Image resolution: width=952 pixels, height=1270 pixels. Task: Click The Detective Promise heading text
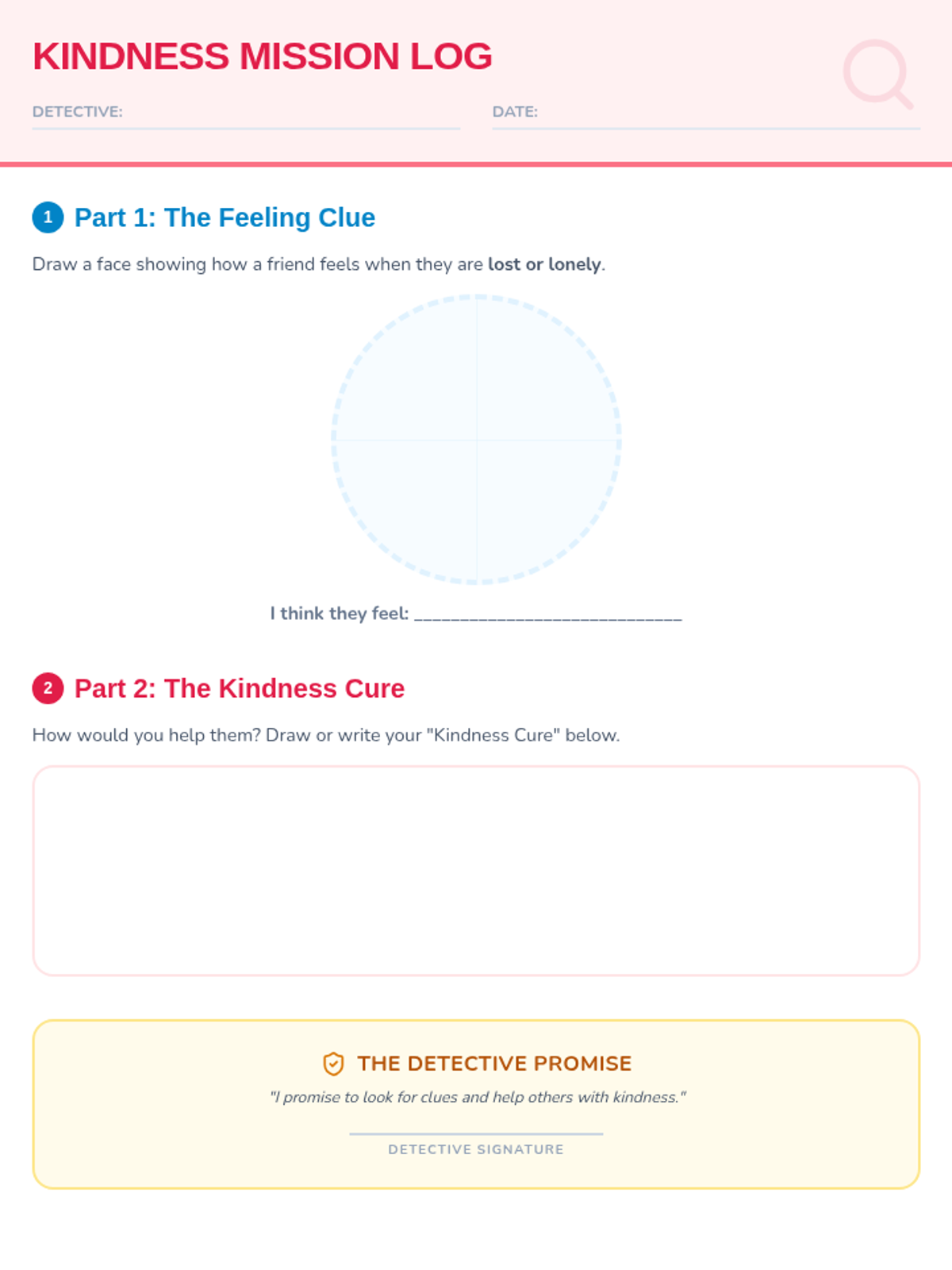coord(494,1064)
